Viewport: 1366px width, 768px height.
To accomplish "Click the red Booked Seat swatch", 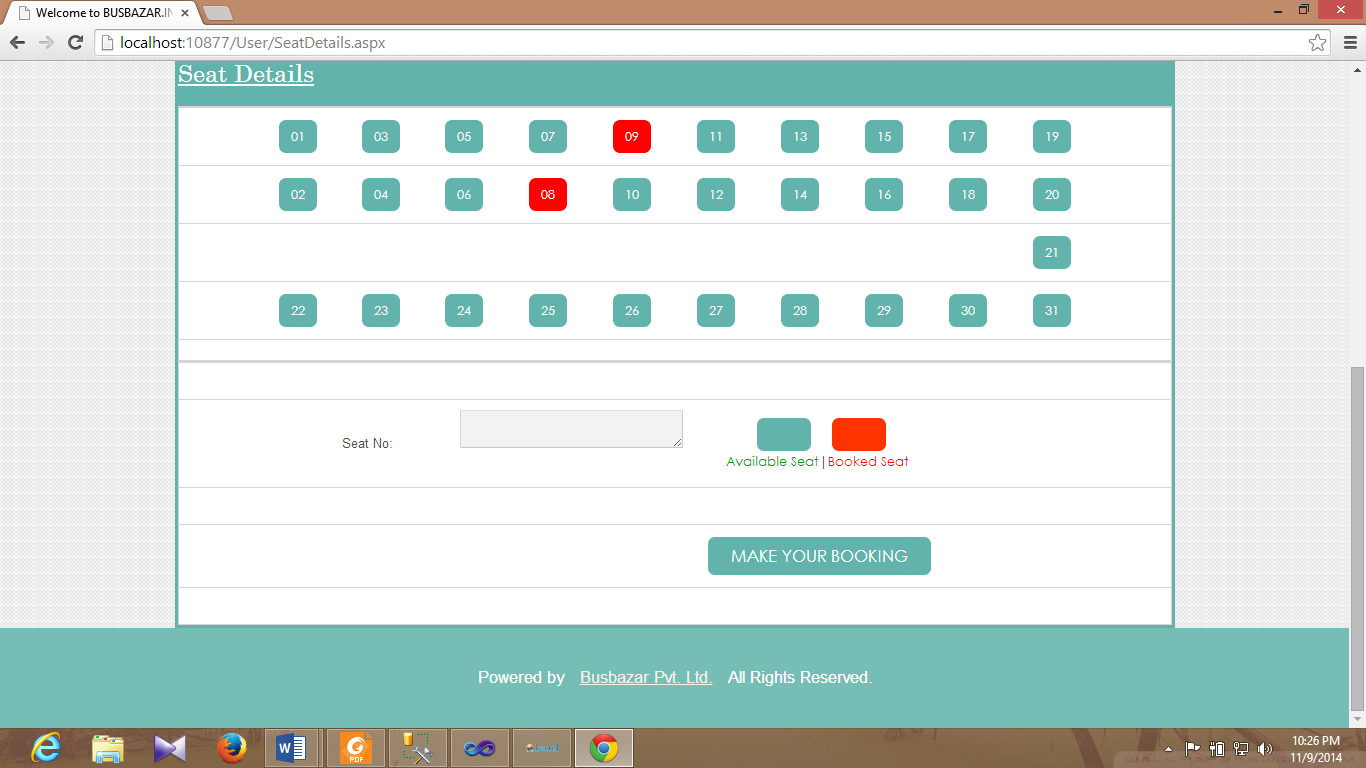I will point(858,434).
